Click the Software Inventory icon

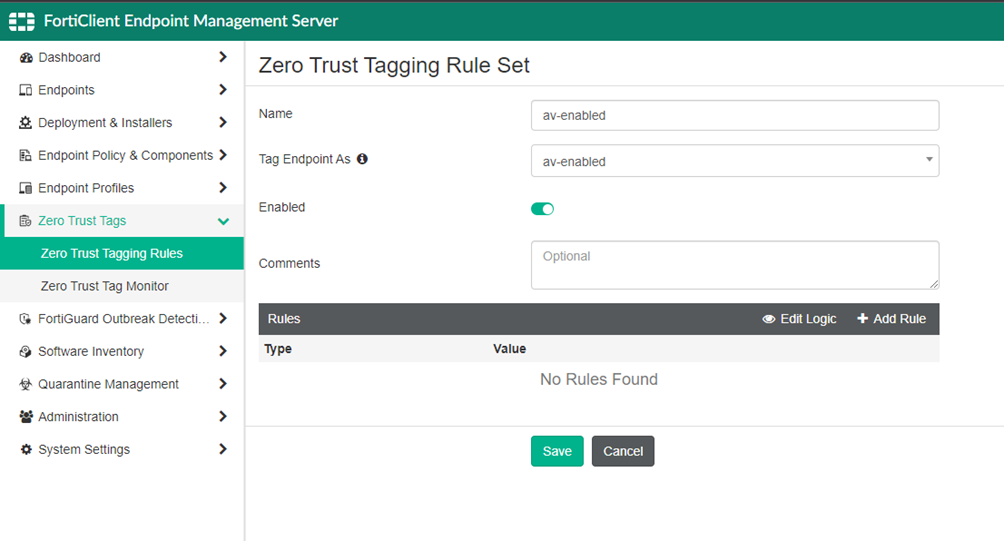pyautogui.click(x=26, y=351)
